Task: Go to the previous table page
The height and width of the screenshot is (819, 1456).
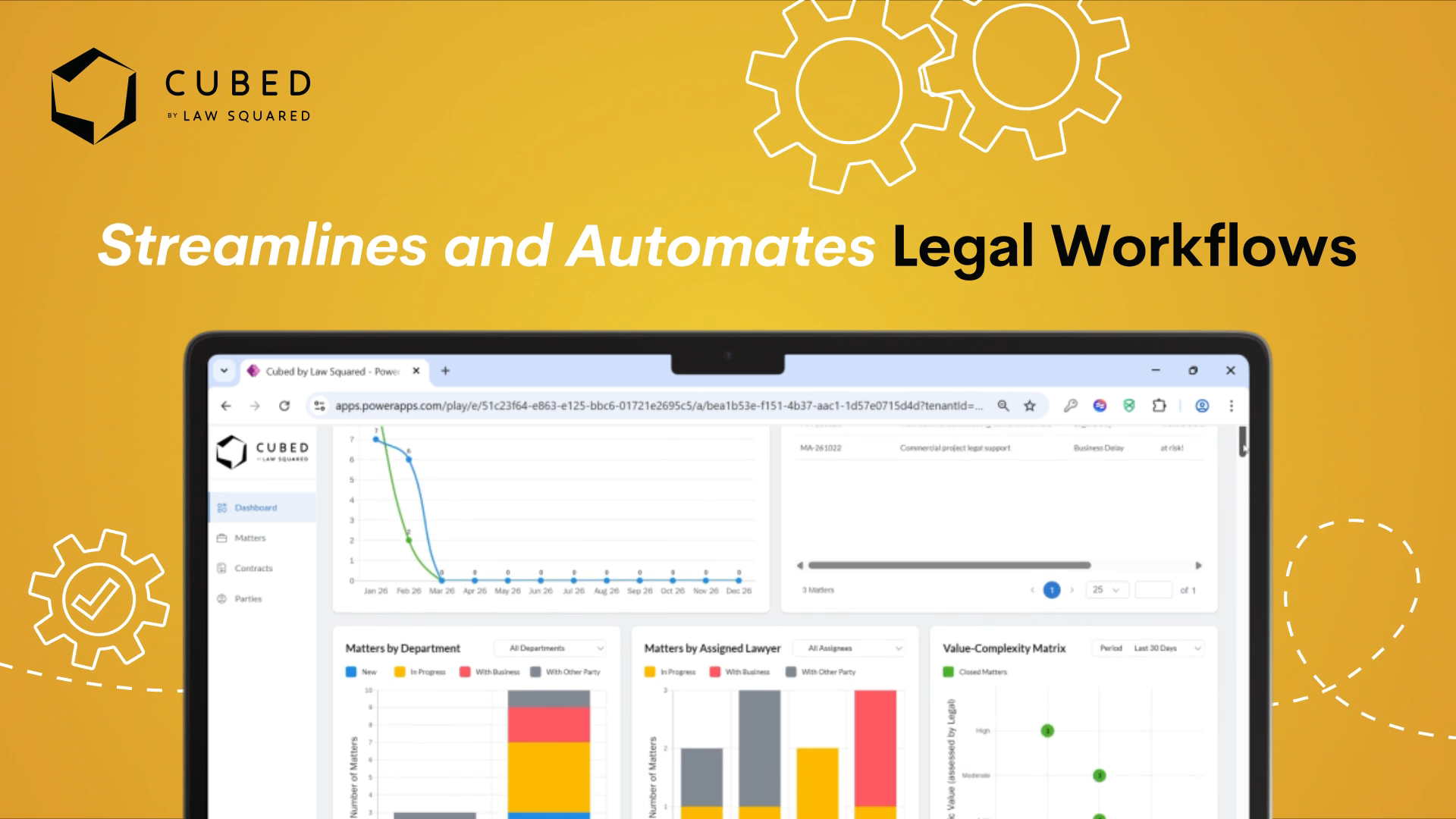Action: 1032,590
